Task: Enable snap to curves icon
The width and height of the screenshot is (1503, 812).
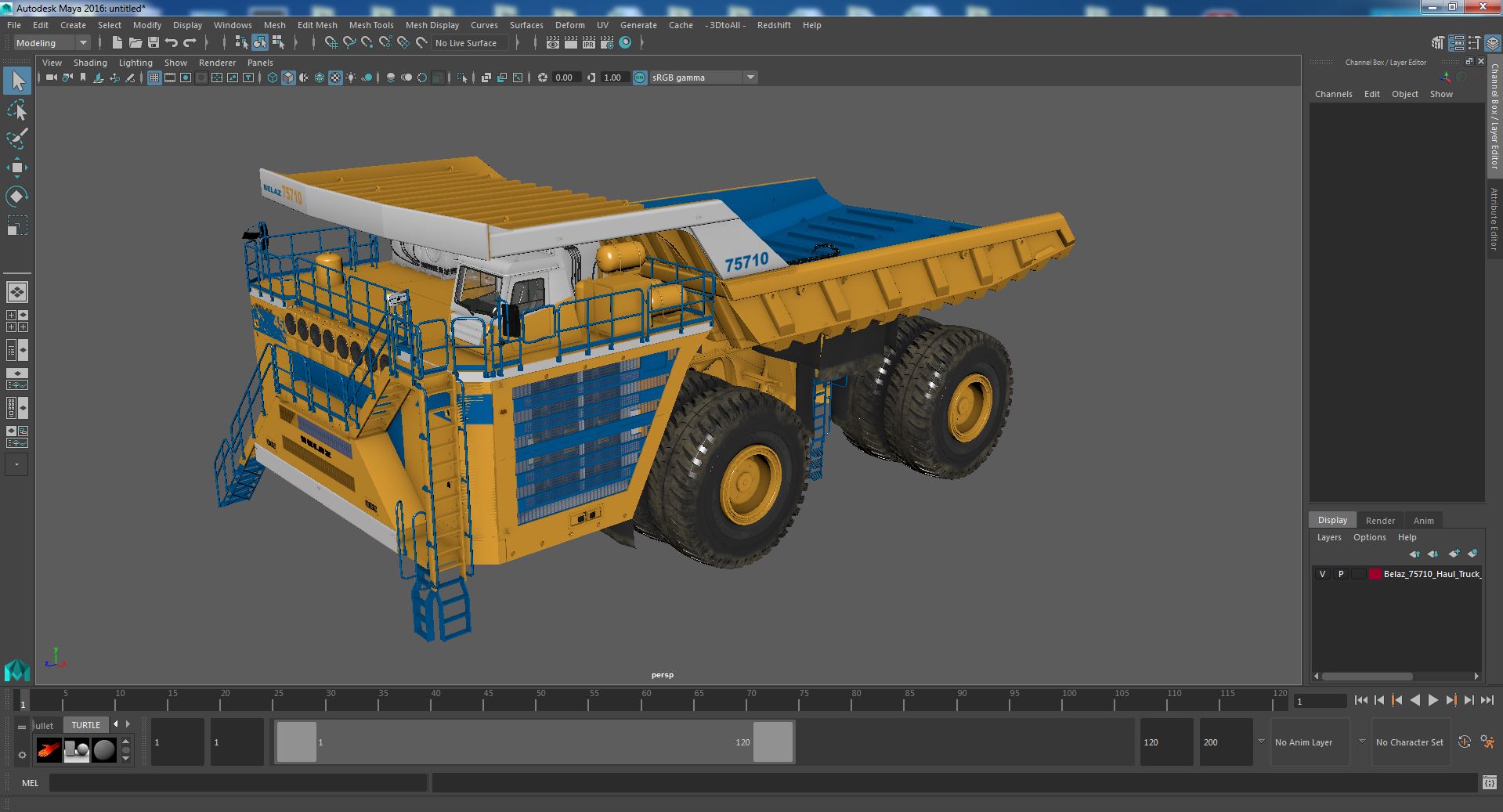Action: 349,43
